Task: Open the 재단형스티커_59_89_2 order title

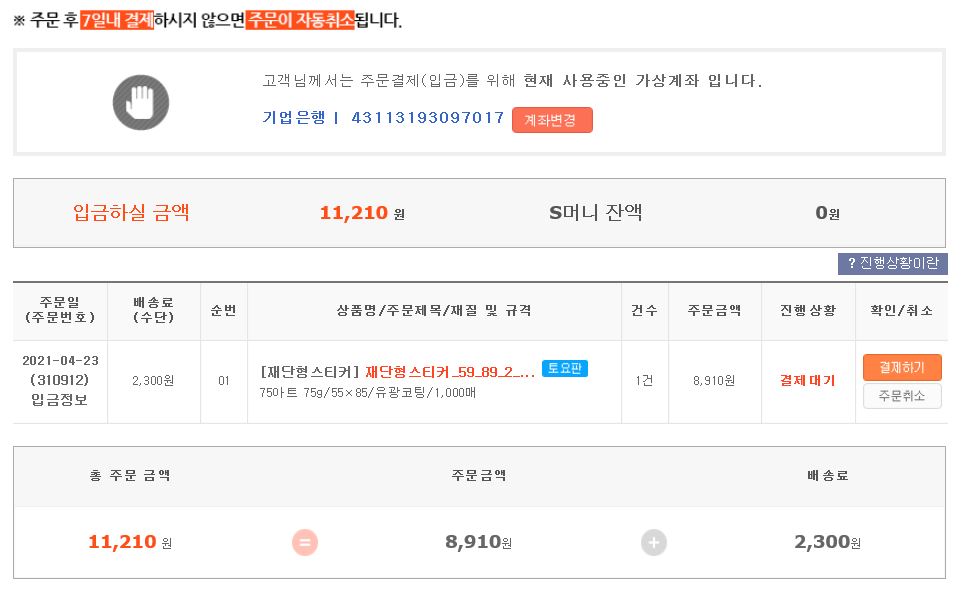Action: (x=450, y=371)
